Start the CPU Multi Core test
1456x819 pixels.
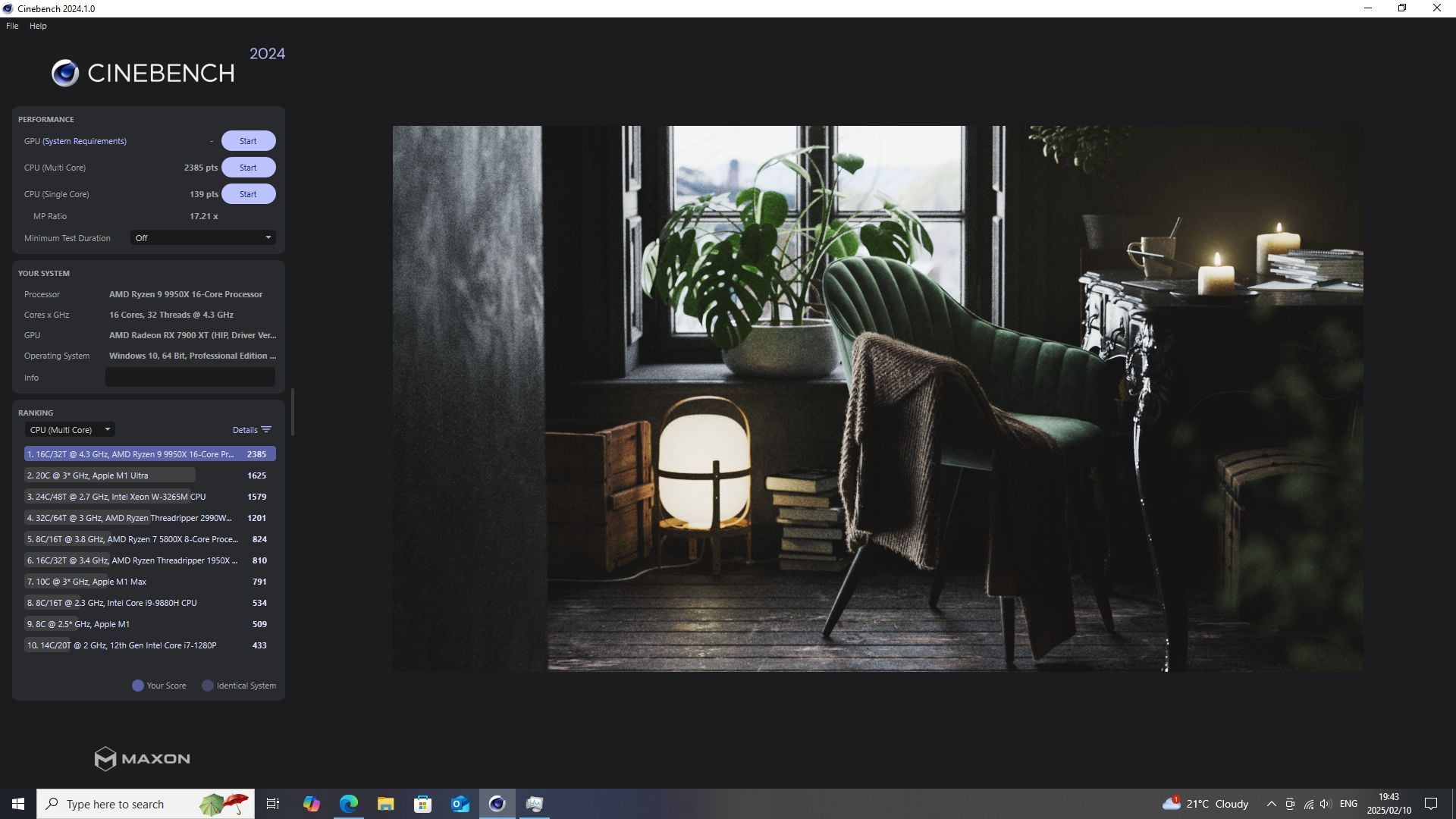tap(248, 168)
